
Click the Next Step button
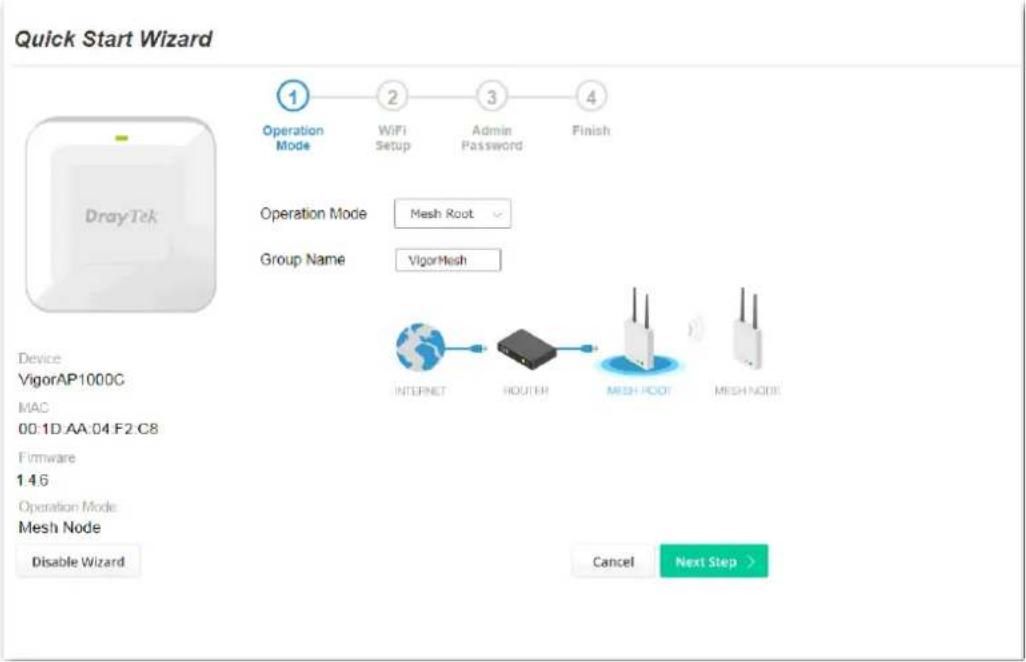click(x=714, y=561)
